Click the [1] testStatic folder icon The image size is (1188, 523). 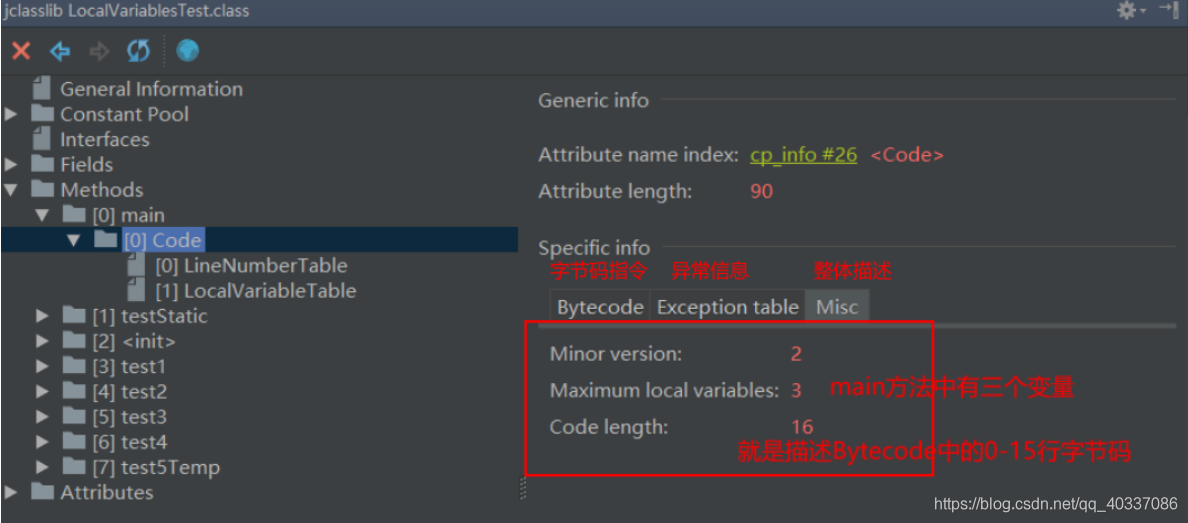pyautogui.click(x=74, y=315)
